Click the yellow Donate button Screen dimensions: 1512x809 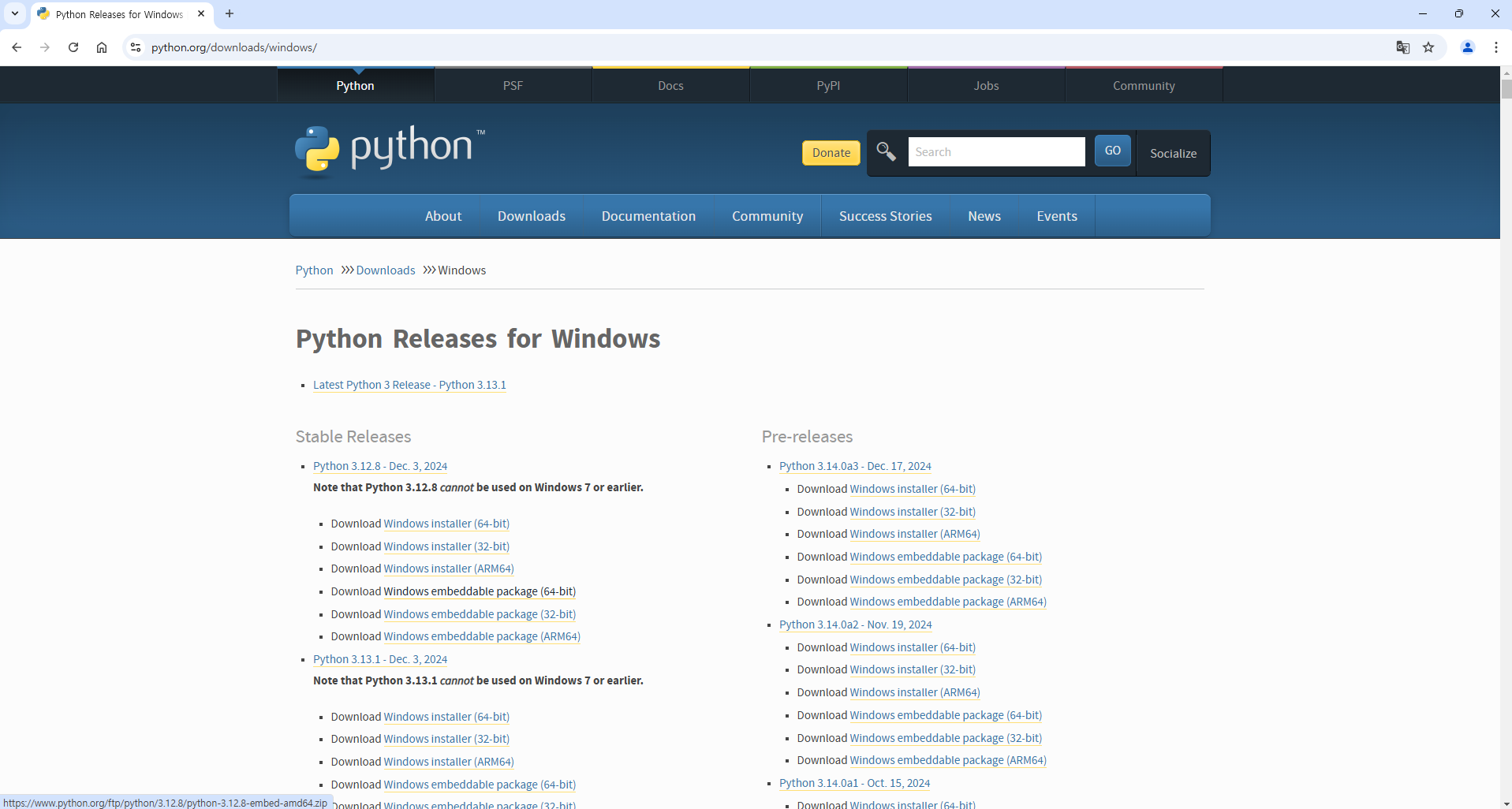pyautogui.click(x=831, y=153)
